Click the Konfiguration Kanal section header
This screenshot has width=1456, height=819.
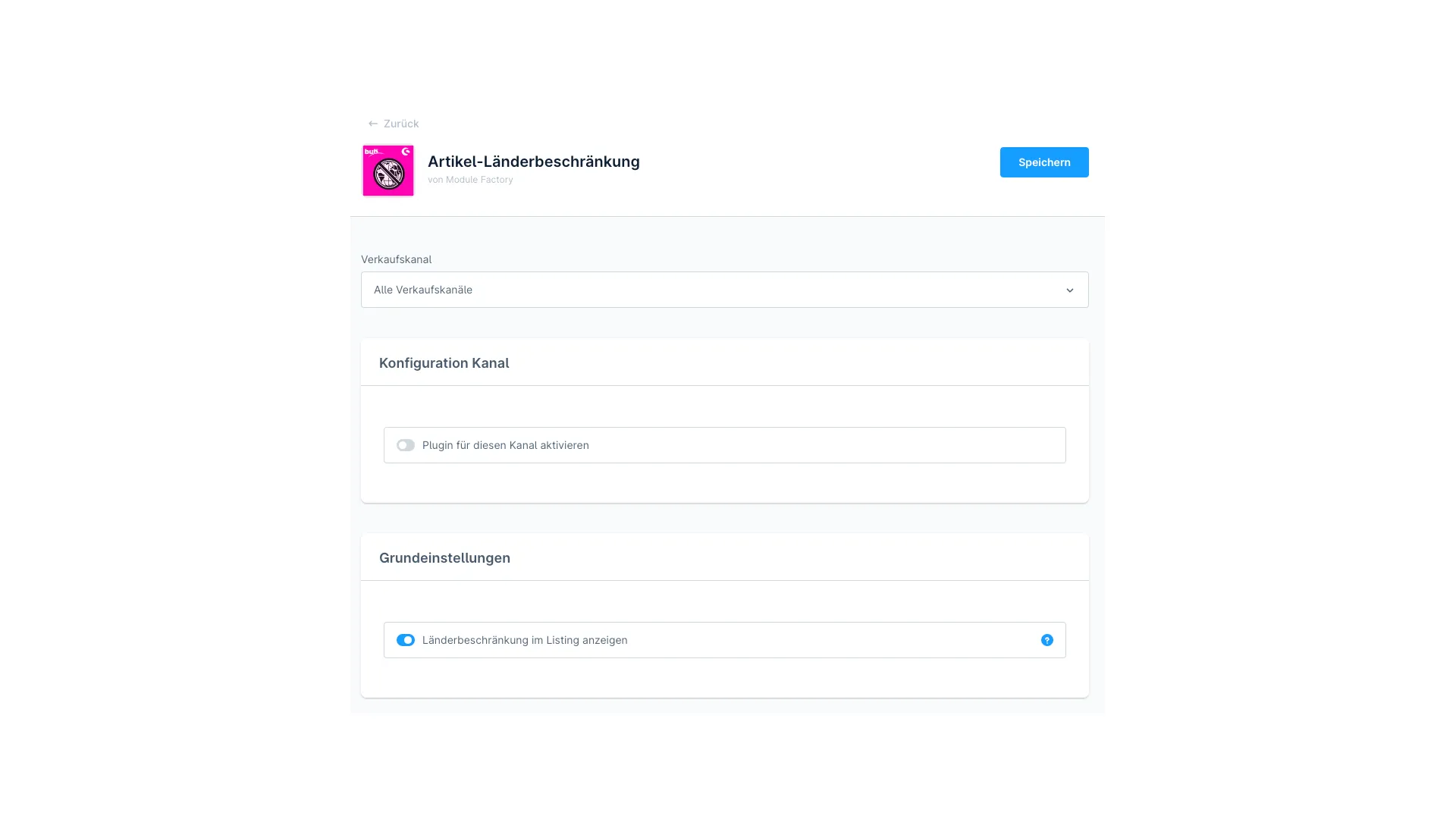444,362
